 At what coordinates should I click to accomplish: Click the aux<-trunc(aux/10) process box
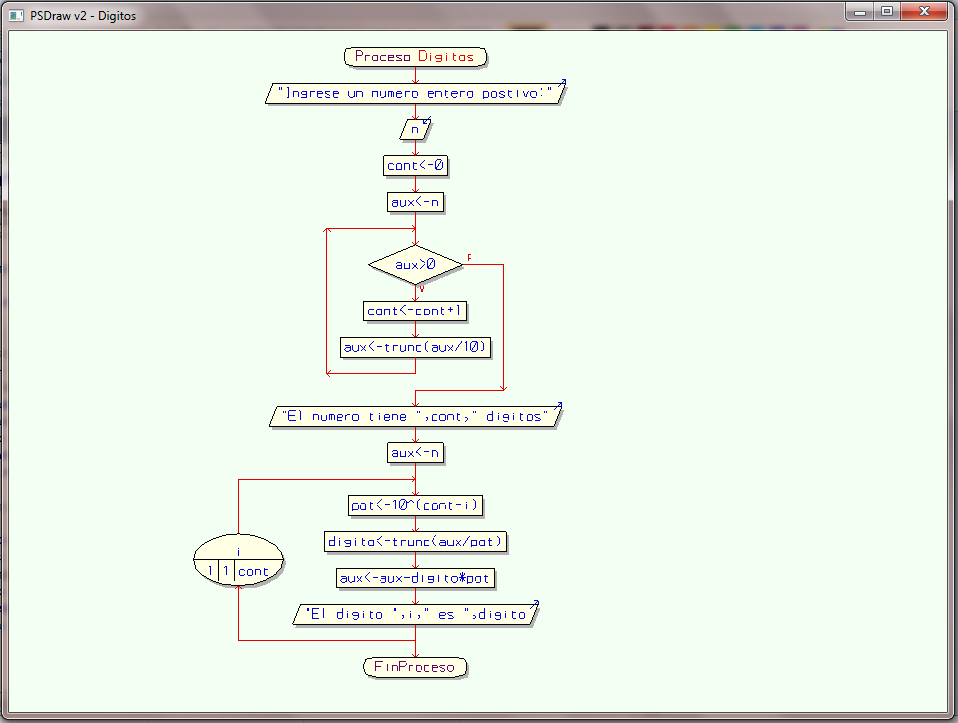416,347
